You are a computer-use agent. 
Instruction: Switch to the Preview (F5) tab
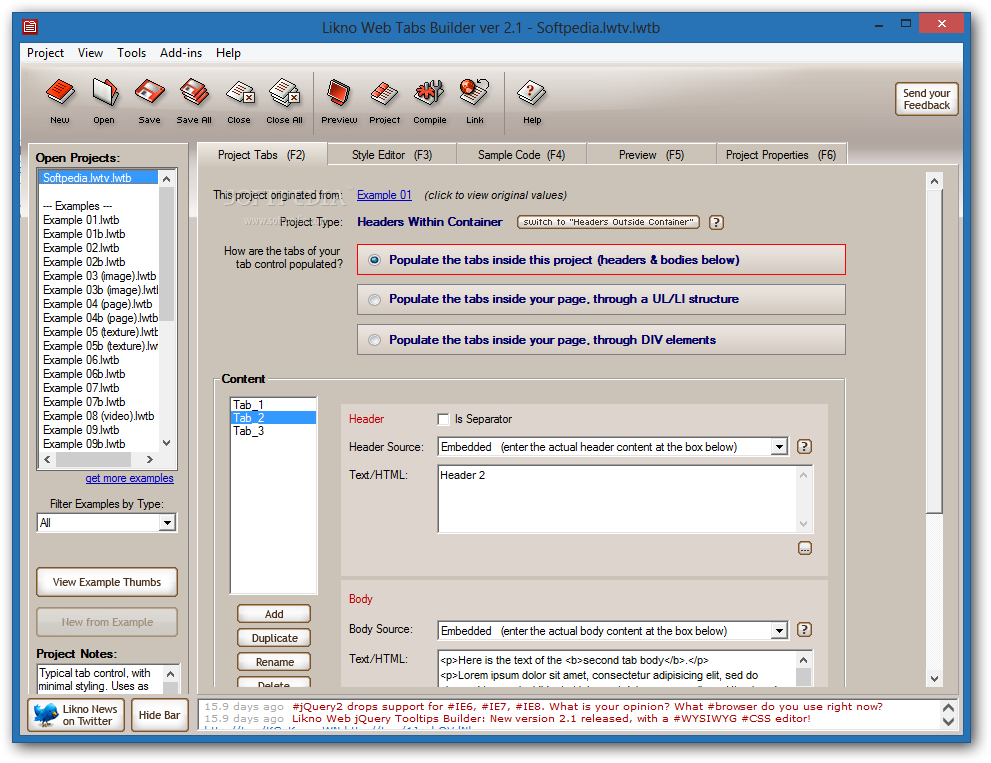[x=652, y=155]
